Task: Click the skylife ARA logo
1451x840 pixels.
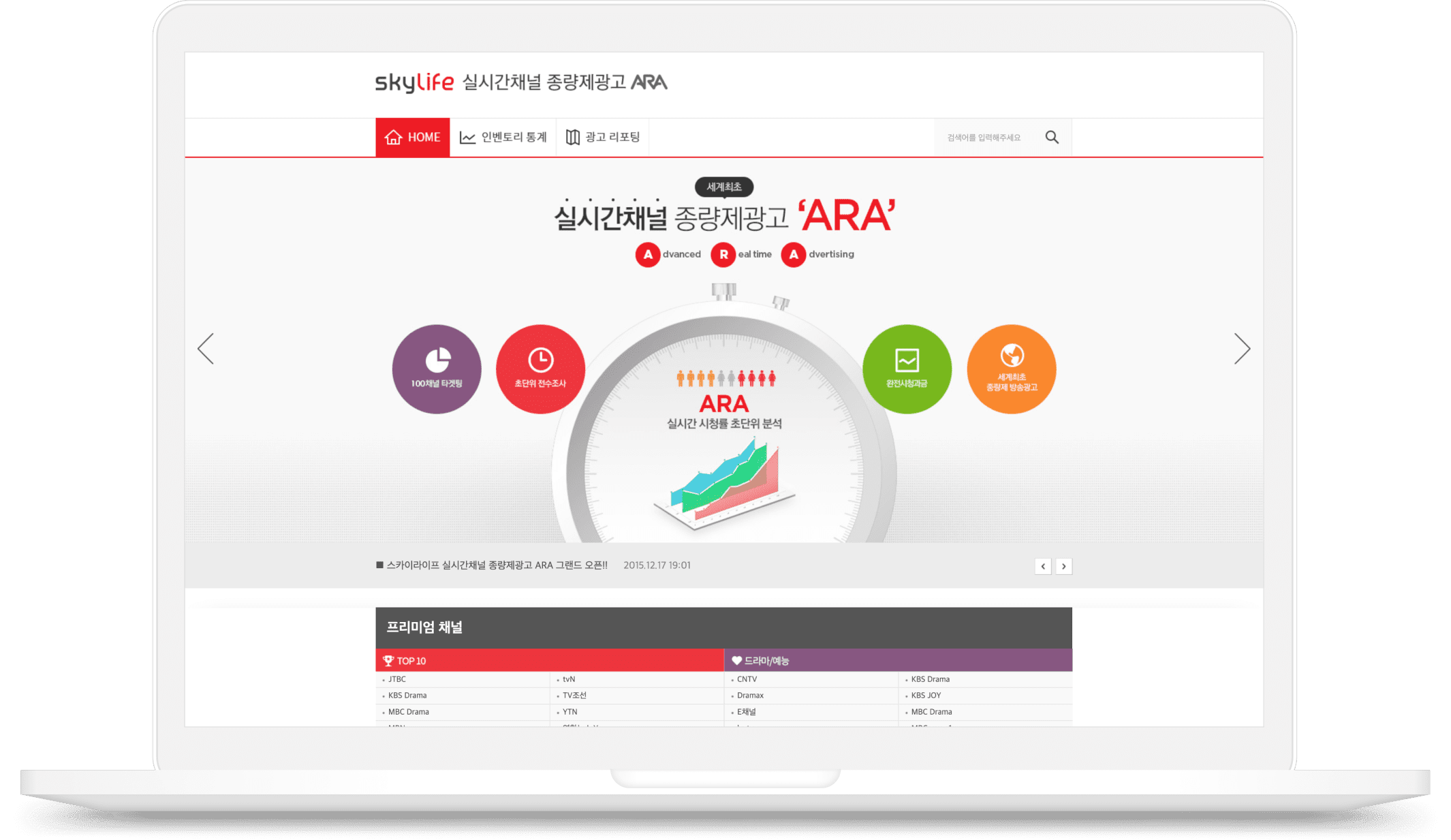Action: tap(521, 82)
